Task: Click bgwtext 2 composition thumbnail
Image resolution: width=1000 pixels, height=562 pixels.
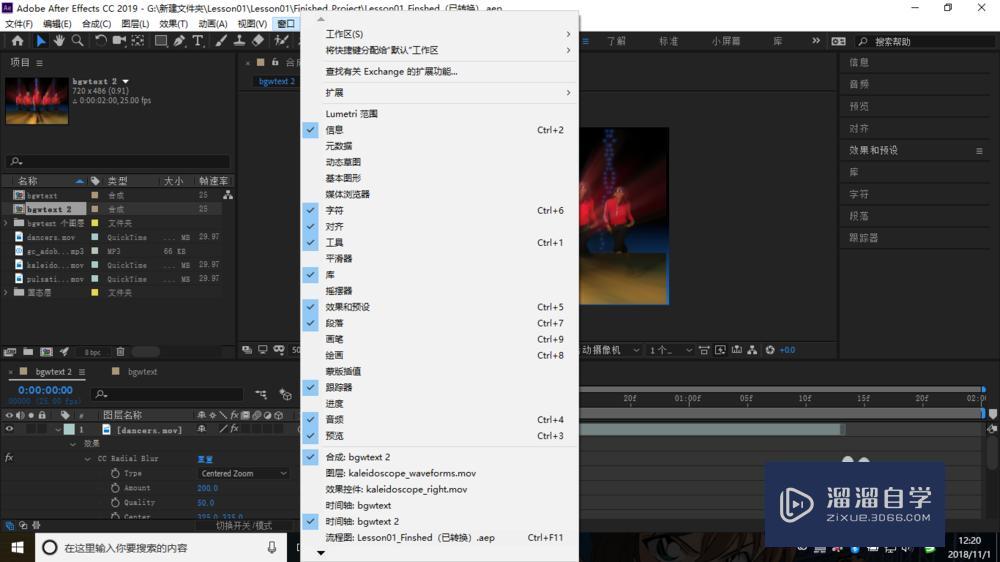Action: [x=37, y=101]
